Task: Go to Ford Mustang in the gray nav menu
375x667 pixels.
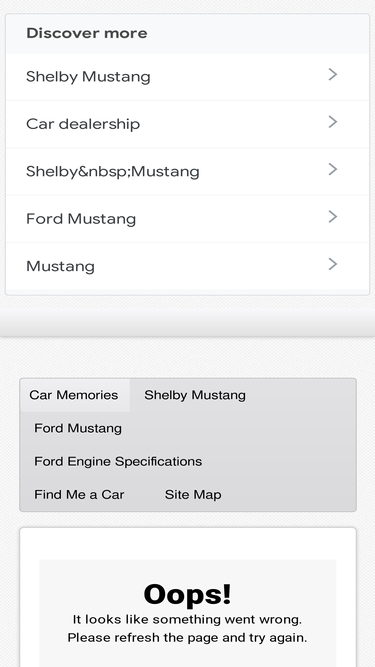Action: pos(78,428)
